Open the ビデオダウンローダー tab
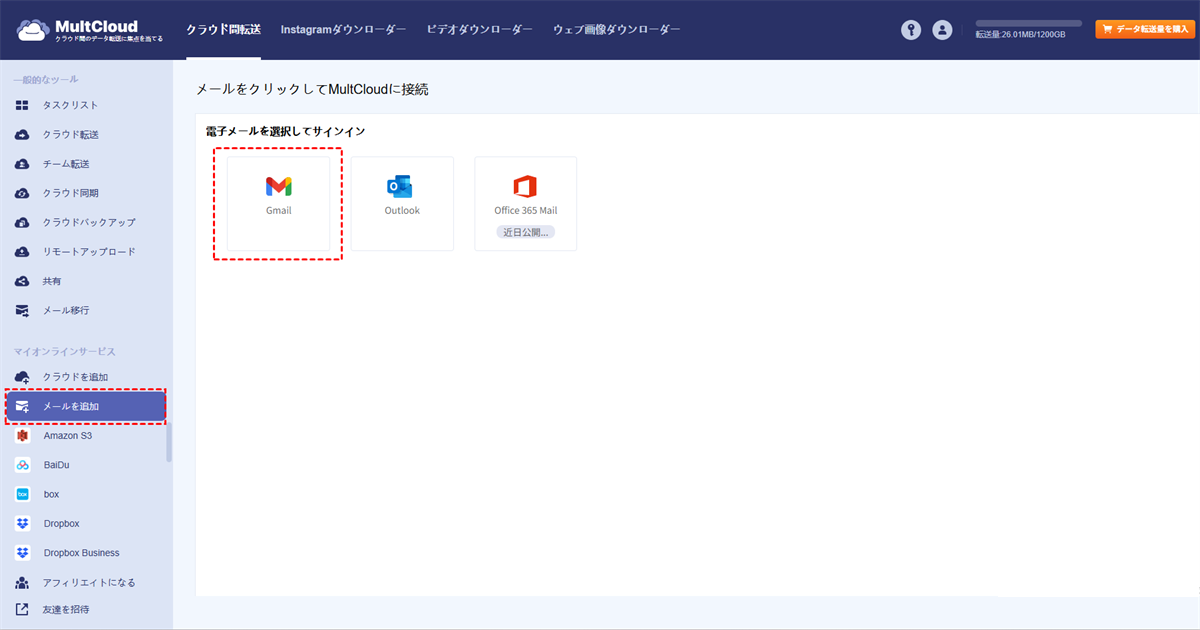Screen dimensions: 1200x630 coord(480,30)
